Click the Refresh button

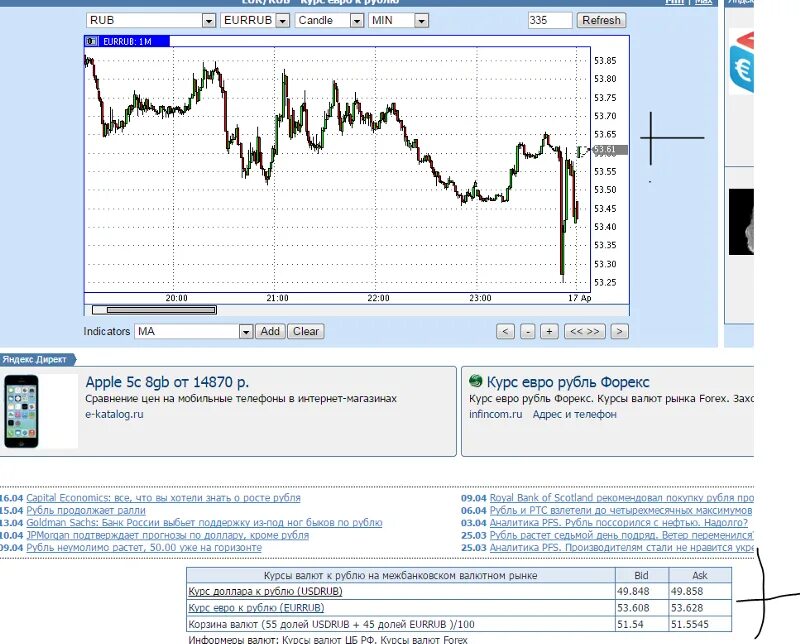tap(602, 20)
